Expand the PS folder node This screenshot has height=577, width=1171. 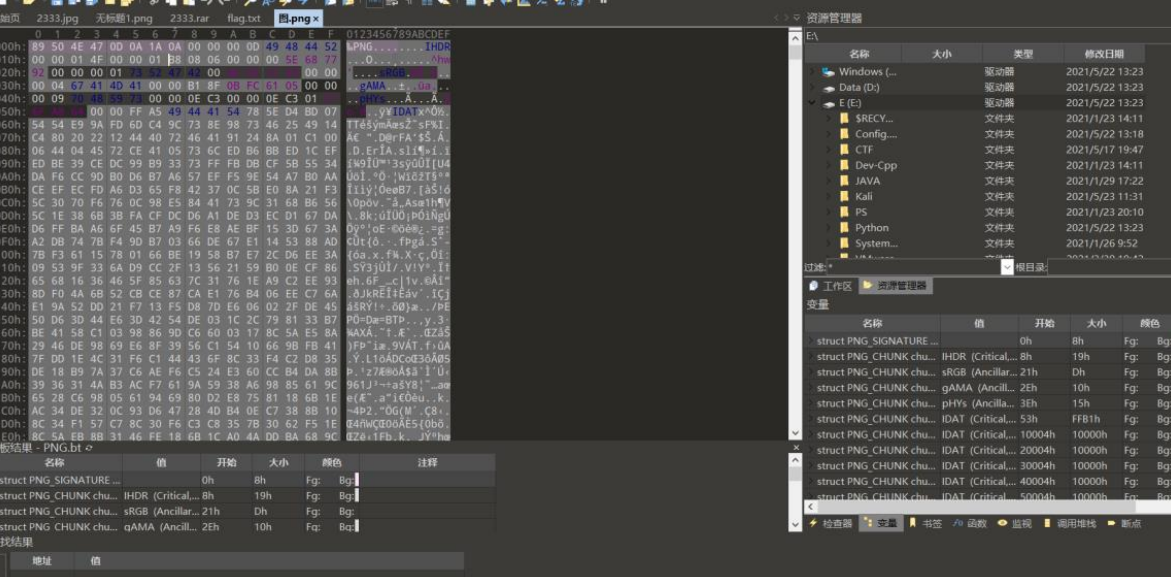pos(827,212)
